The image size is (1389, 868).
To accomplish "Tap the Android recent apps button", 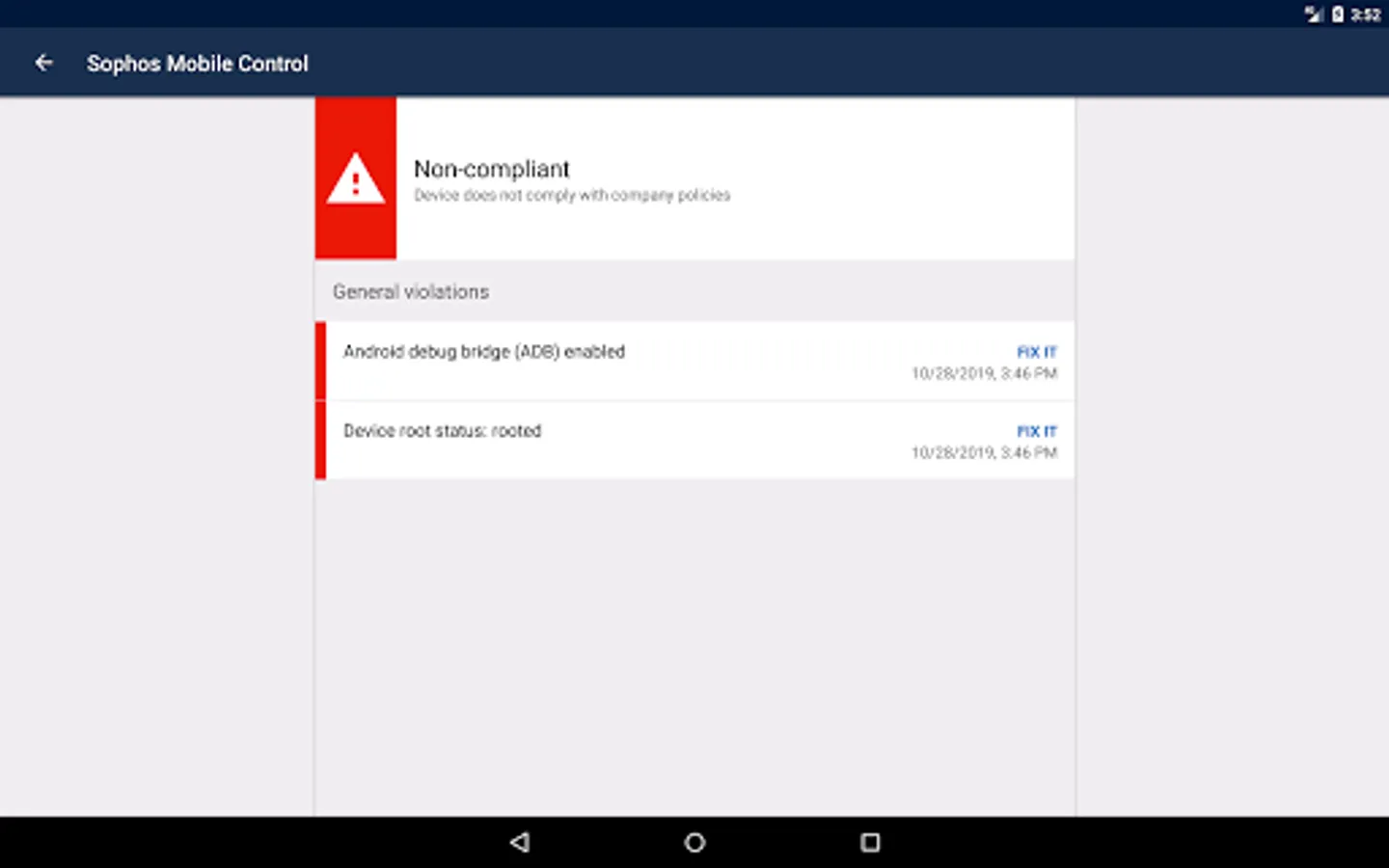I will pos(870,842).
